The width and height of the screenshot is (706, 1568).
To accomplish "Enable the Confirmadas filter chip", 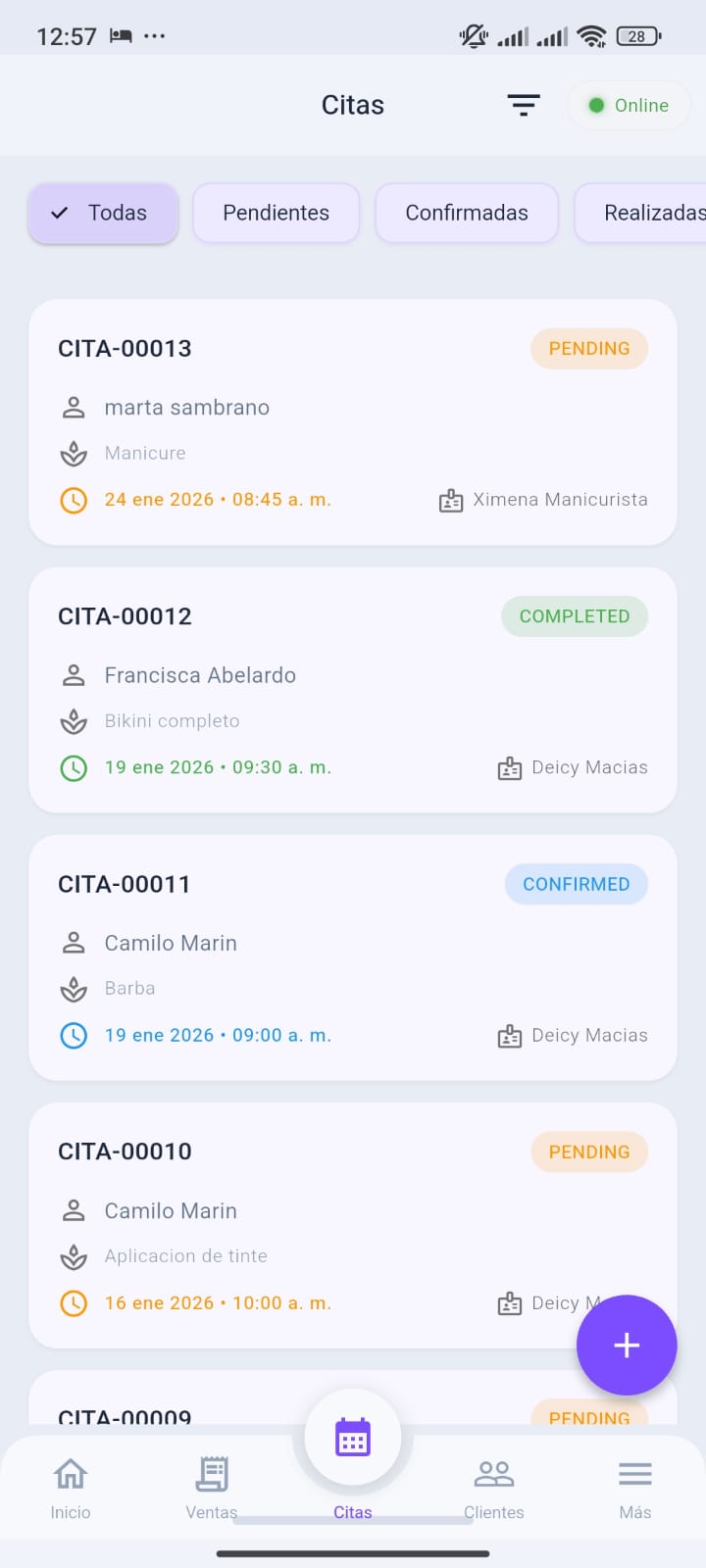I will pos(467,213).
